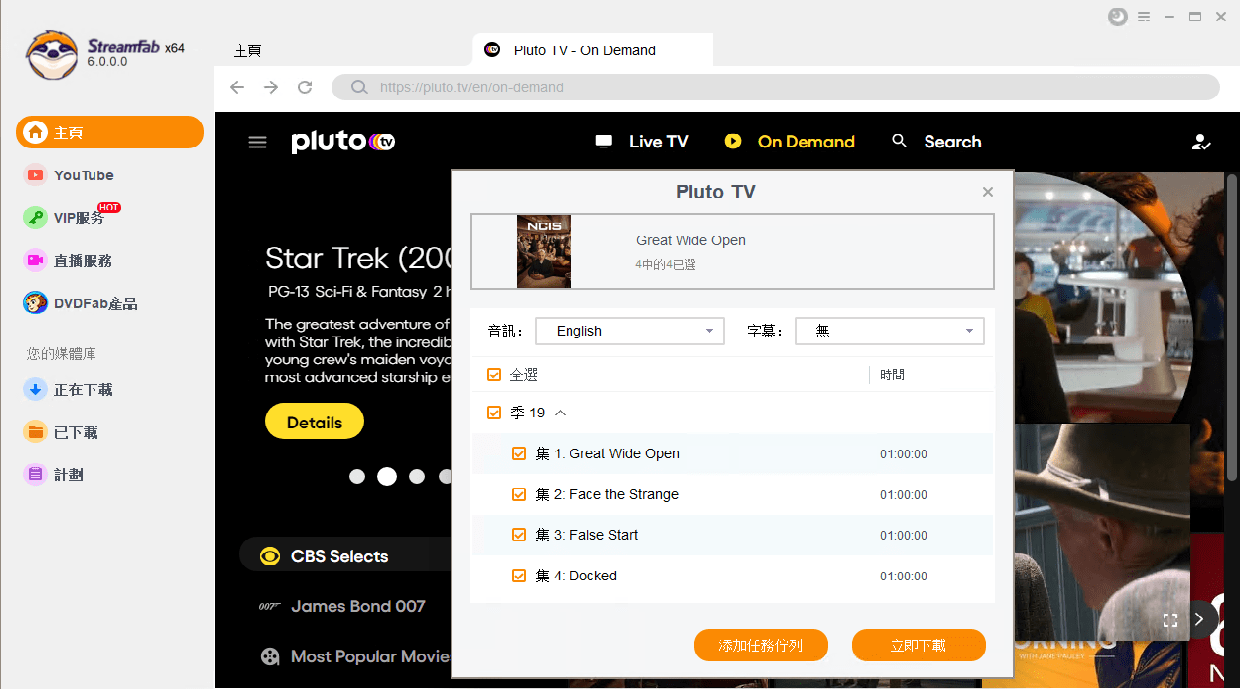The width and height of the screenshot is (1240, 689).
Task: Open Search in Pluto navigation
Action: pos(953,142)
